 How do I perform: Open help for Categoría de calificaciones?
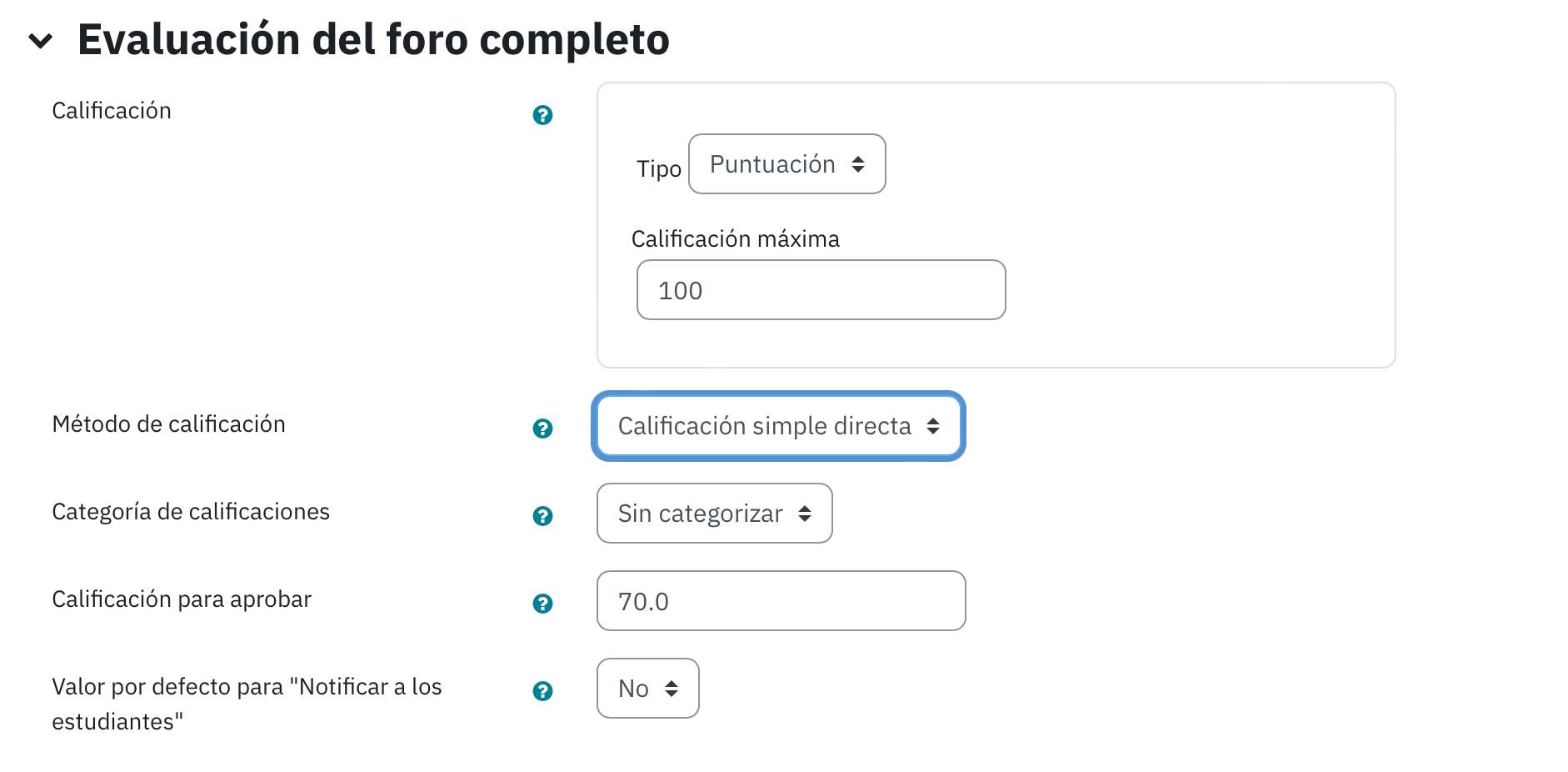[542, 516]
